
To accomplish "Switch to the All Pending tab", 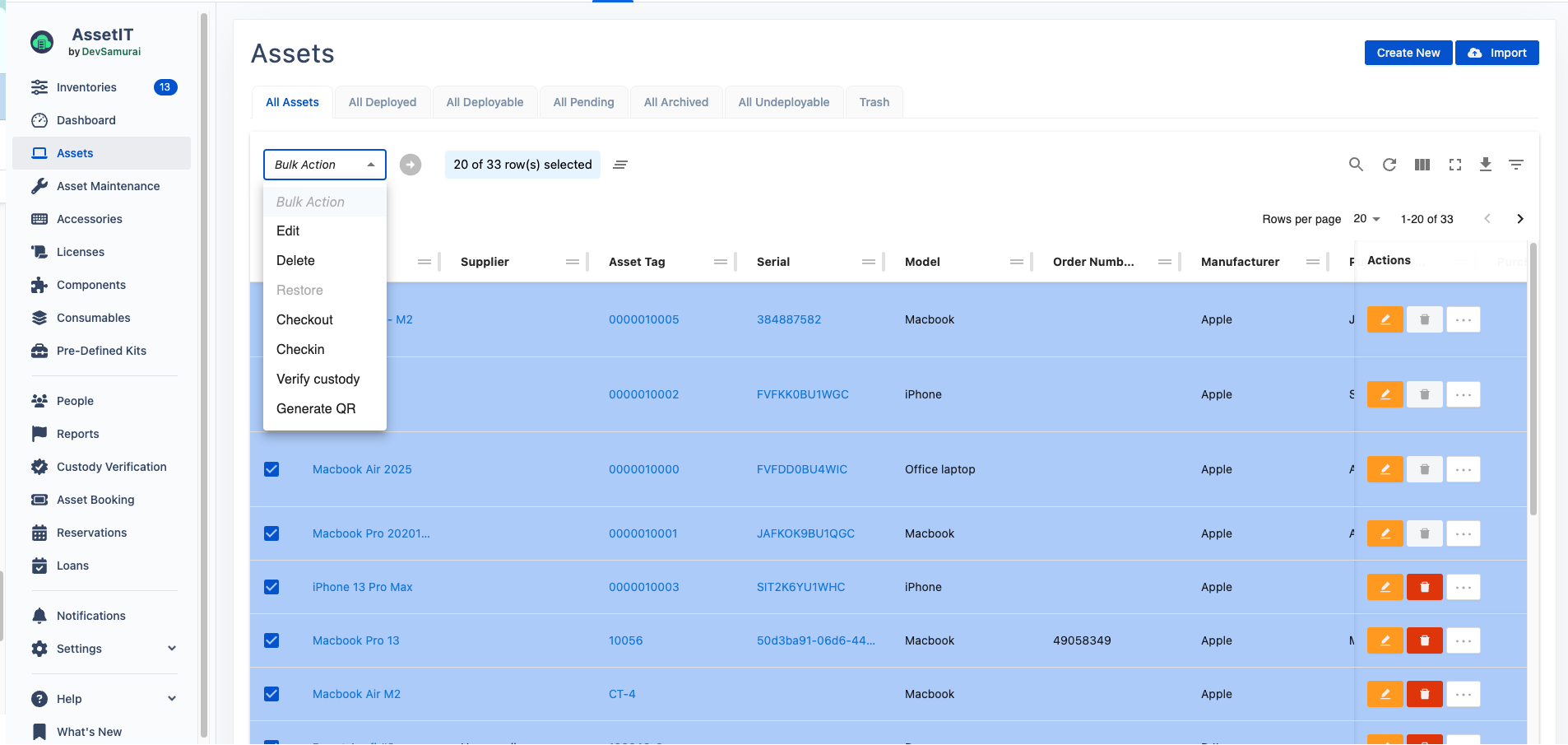I will [x=583, y=102].
